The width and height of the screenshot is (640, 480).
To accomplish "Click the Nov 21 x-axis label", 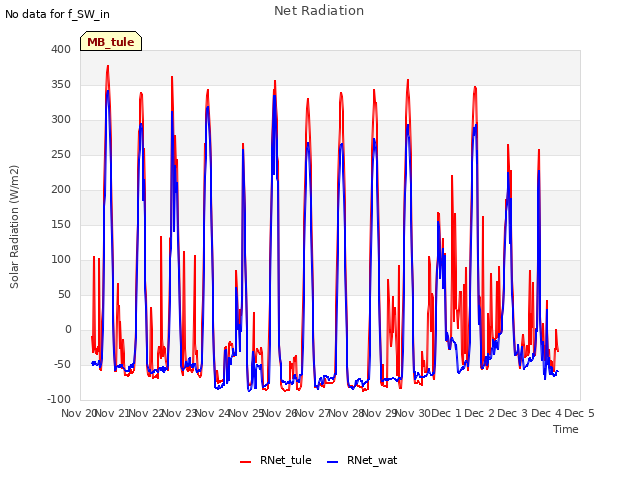I will tap(112, 413).
